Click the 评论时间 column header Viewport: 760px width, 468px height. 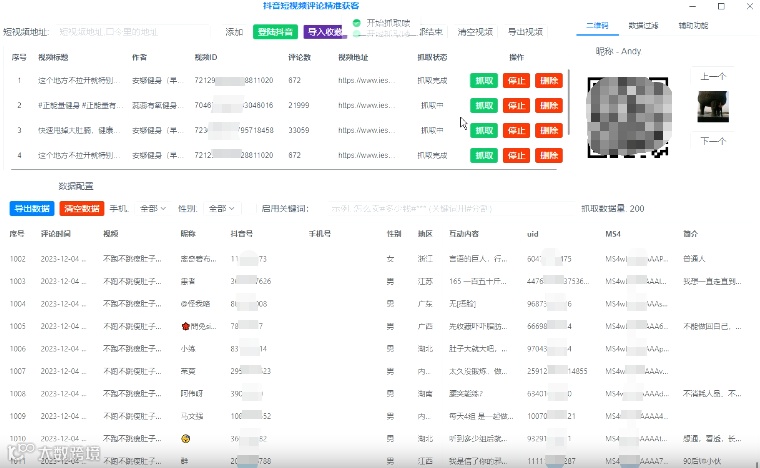click(56, 234)
